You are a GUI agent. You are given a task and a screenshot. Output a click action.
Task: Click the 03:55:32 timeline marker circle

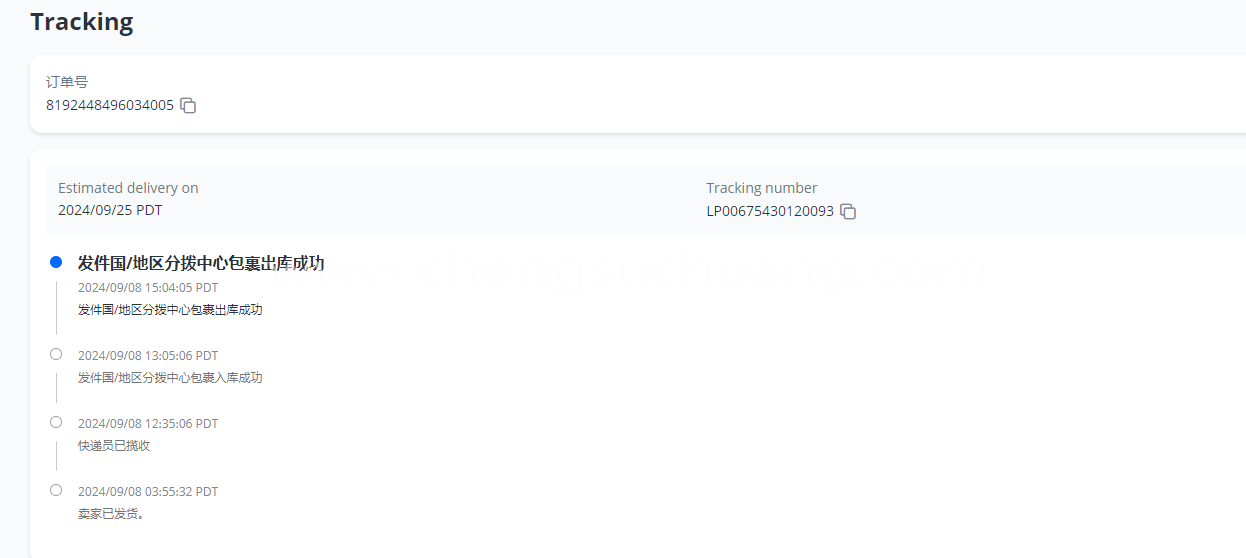click(56, 490)
